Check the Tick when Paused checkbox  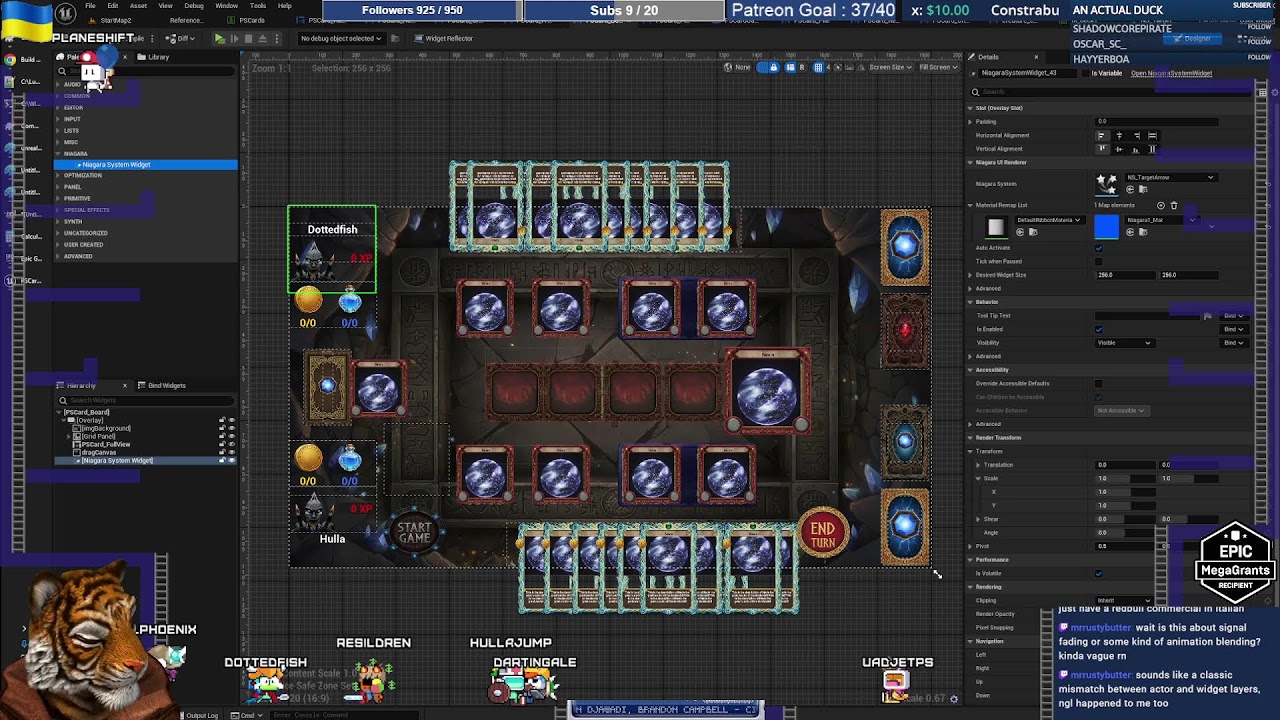coord(1099,261)
